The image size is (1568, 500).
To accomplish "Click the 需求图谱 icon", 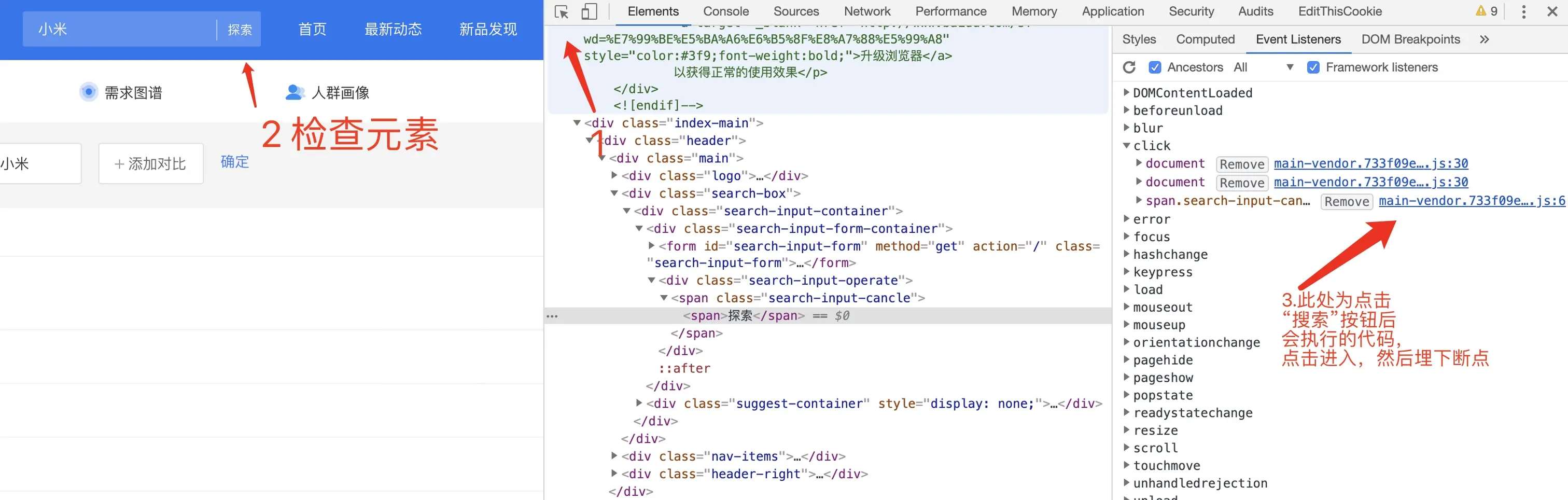I will (x=89, y=92).
